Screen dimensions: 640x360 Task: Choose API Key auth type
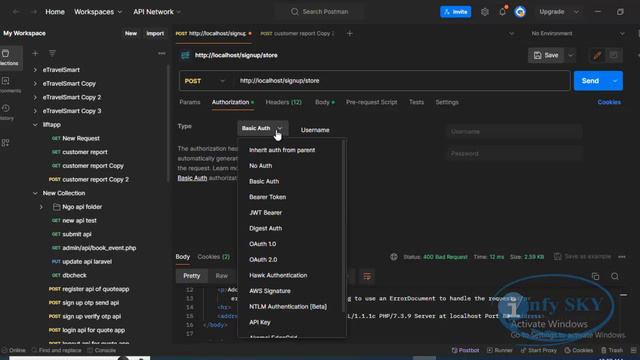pos(260,322)
